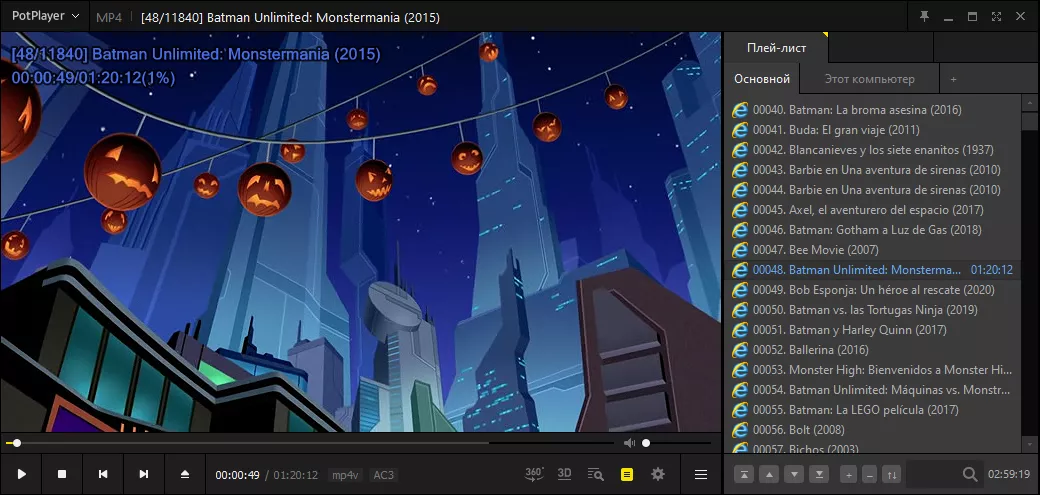Select the Плей-лист tab
Viewport: 1040px width, 495px height.
pos(776,48)
